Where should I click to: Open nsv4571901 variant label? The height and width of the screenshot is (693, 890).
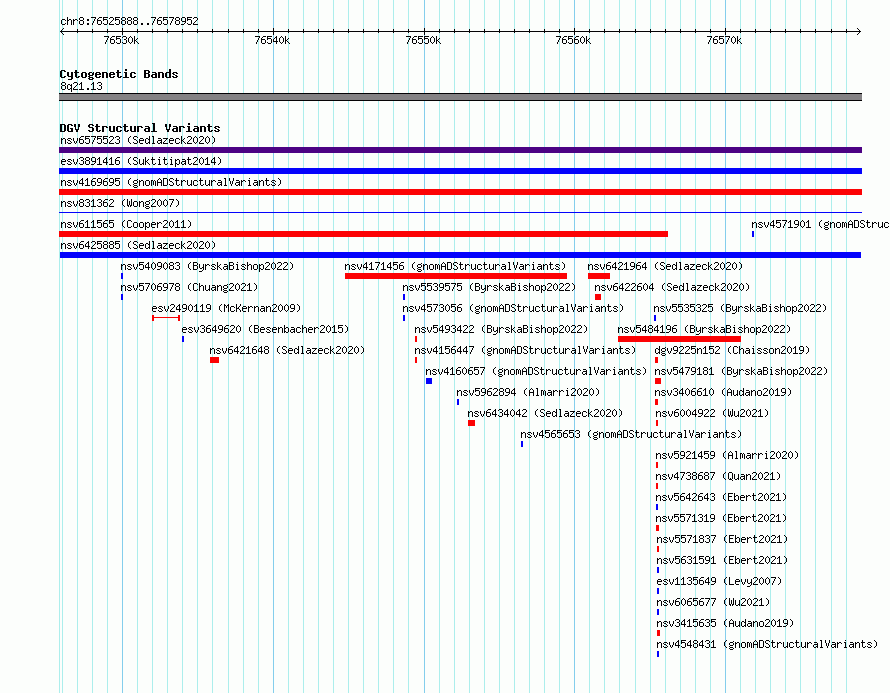pos(820,224)
